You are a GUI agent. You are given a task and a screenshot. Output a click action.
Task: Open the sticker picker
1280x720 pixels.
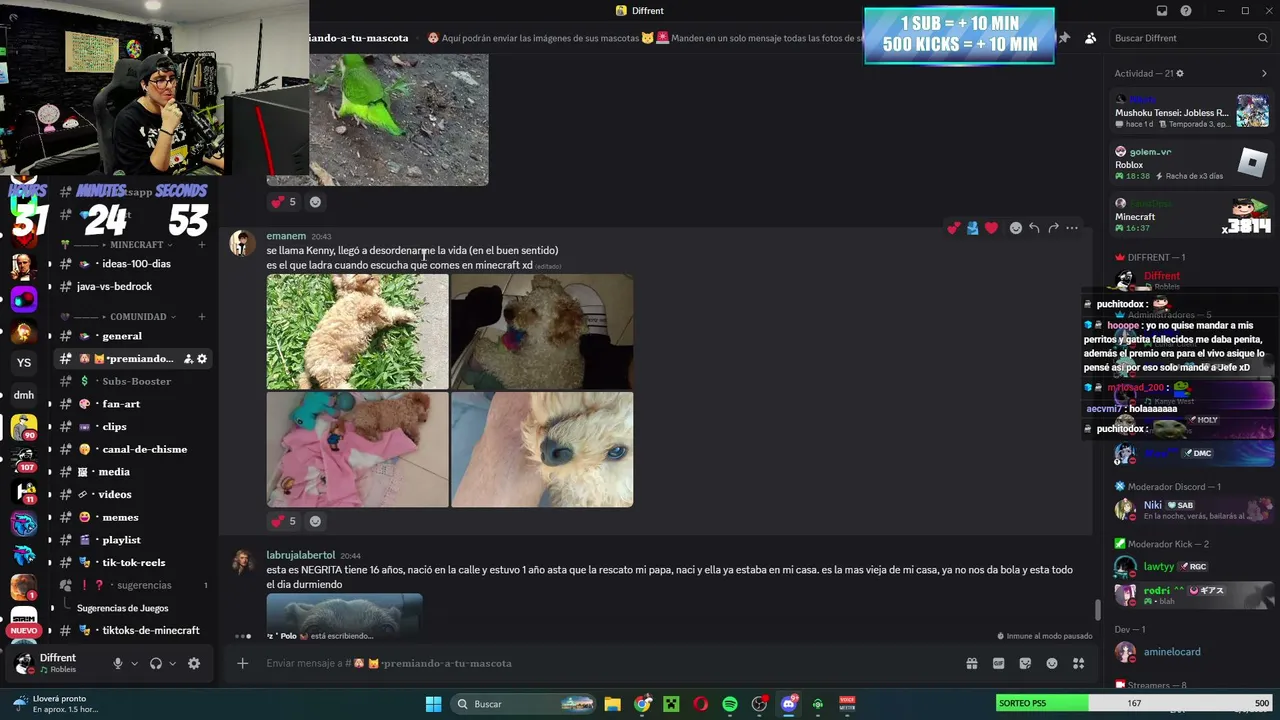click(1025, 663)
